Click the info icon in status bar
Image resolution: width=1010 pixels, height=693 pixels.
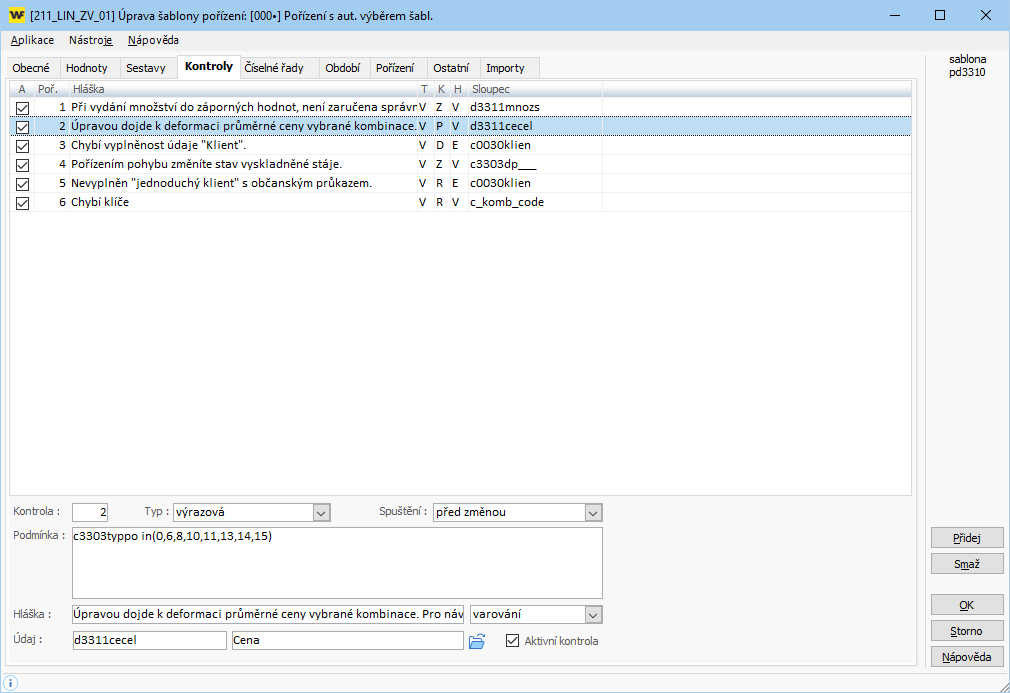click(x=11, y=682)
